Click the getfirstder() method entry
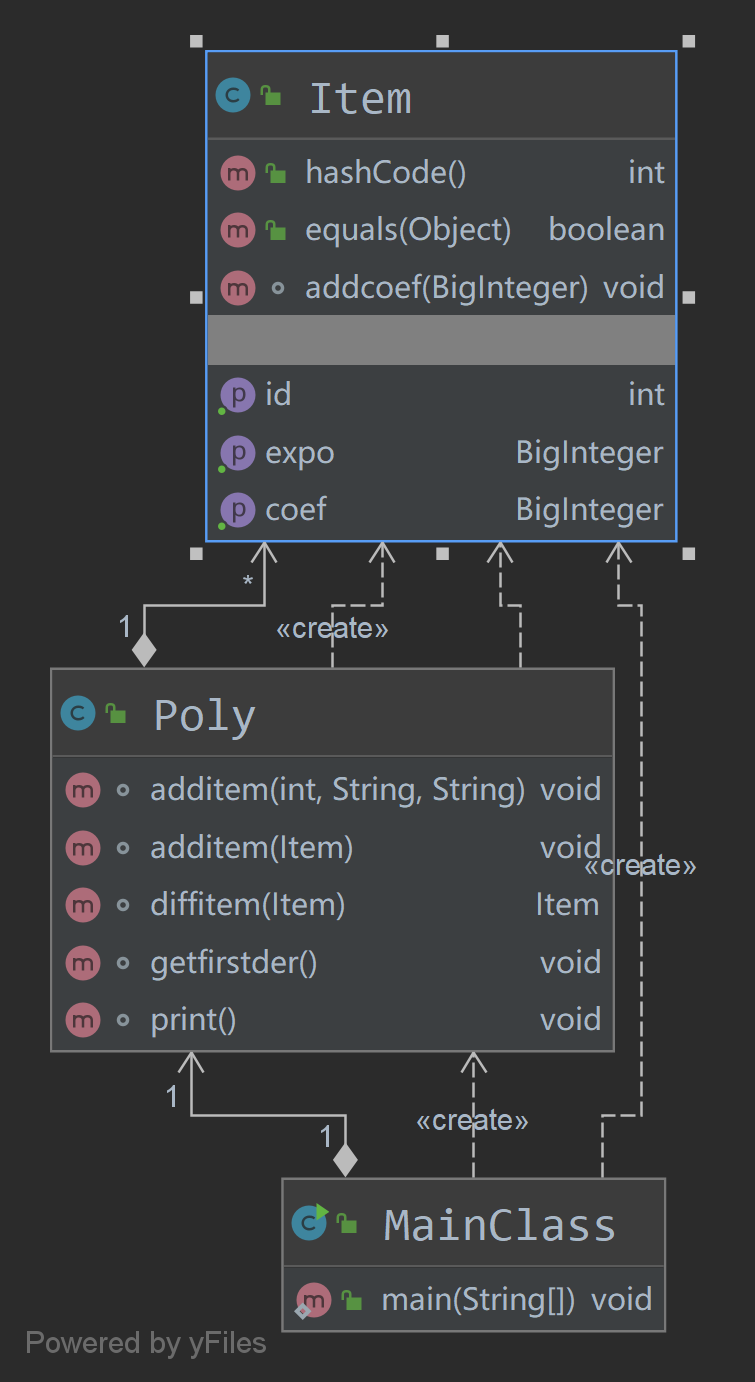Viewport: 755px width, 1382px height. [x=233, y=963]
